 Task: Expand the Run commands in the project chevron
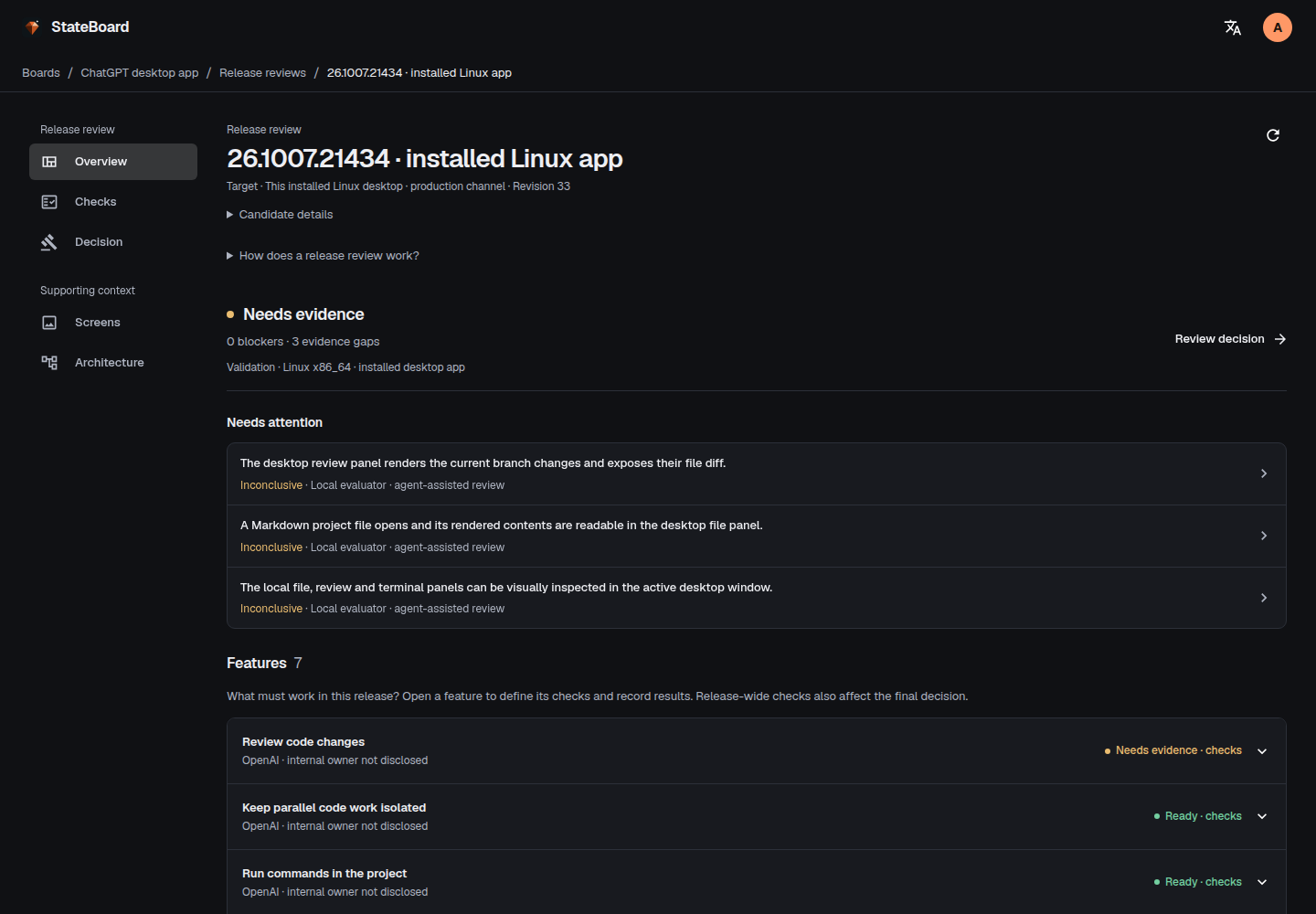1262,883
